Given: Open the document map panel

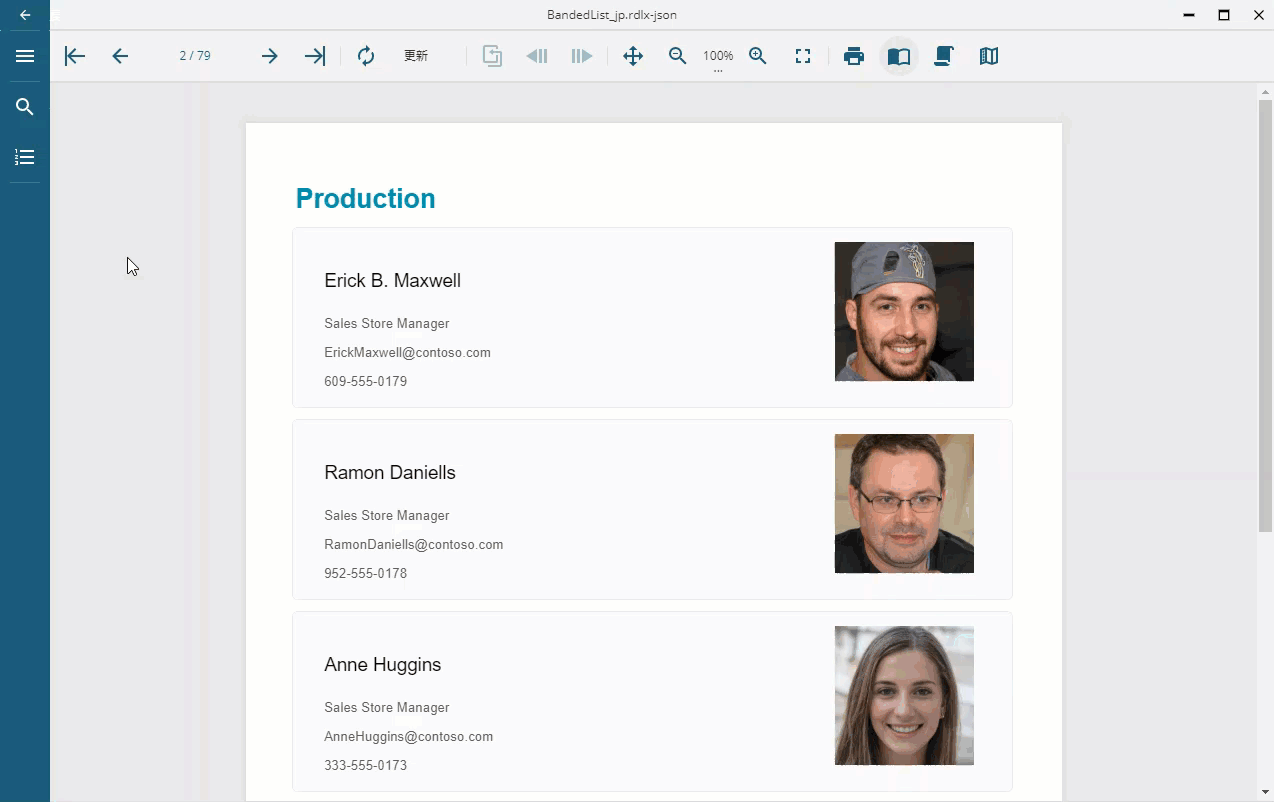Looking at the screenshot, I should pyautogui.click(x=25, y=157).
